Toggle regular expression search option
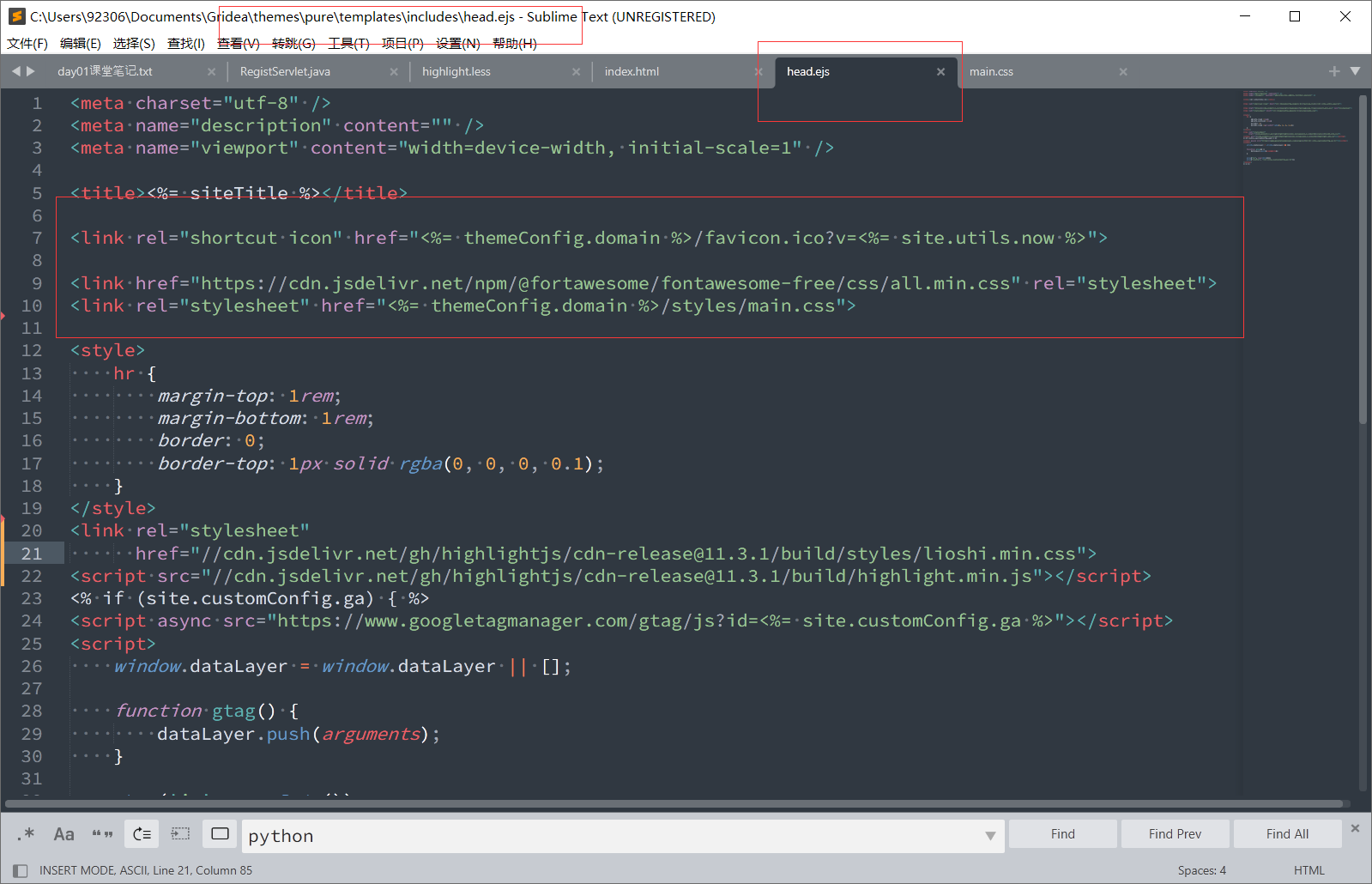Viewport: 1372px width, 884px height. (x=26, y=833)
